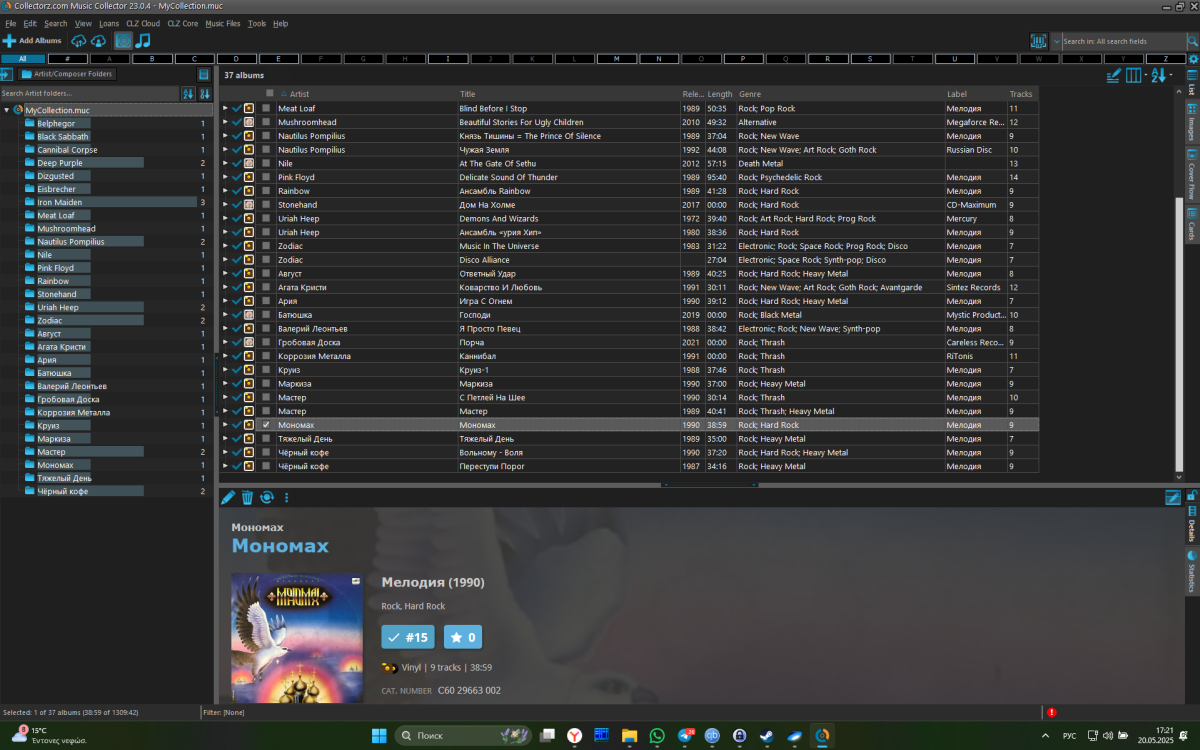This screenshot has height=750, width=1200.
Task: Check the Mushroomhead row checkbox
Action: (x=267, y=122)
